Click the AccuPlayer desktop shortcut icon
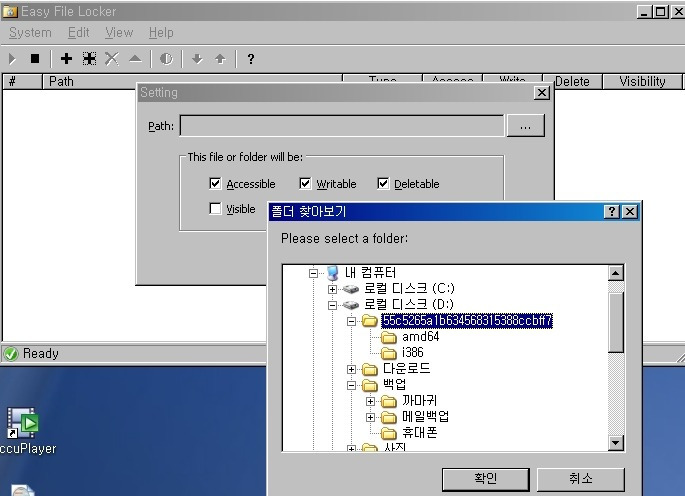685x496 pixels. (23, 423)
